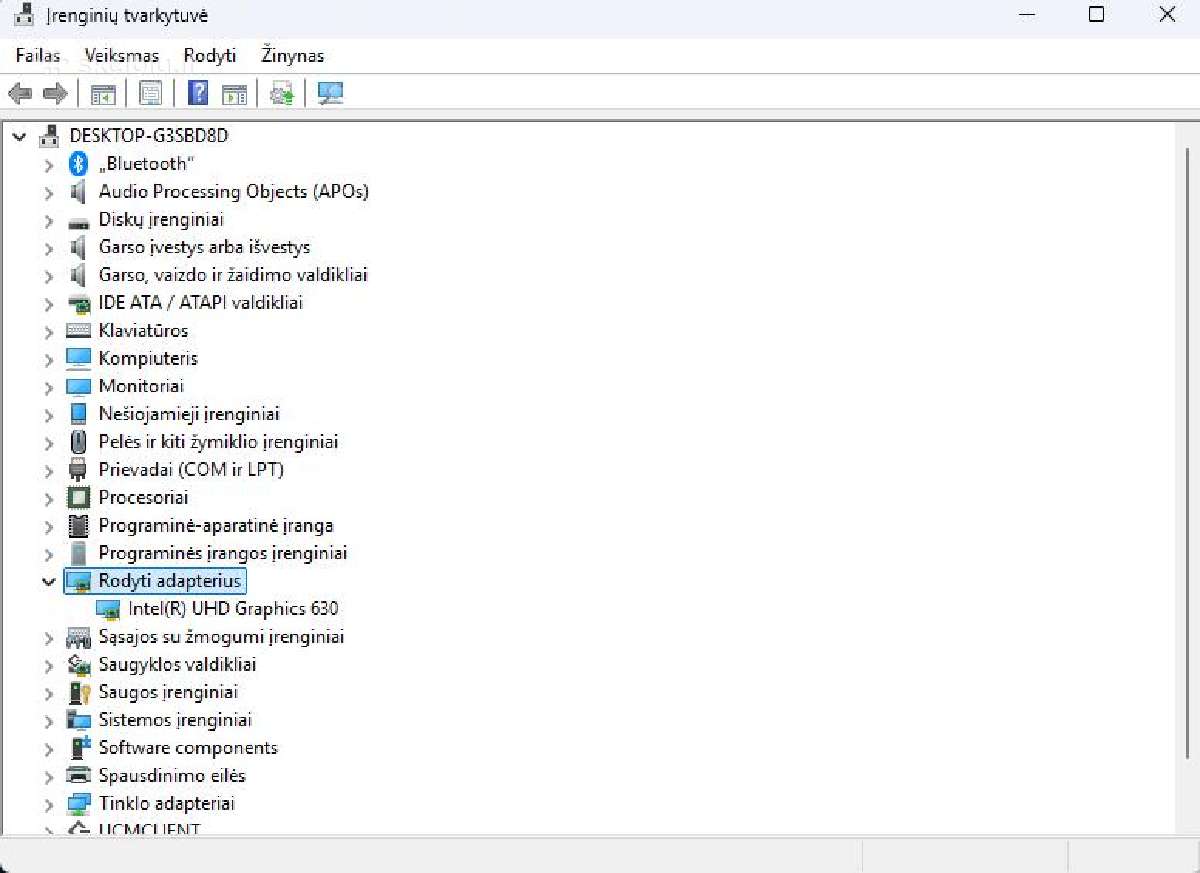The width and height of the screenshot is (1200, 873).
Task: Click the network icon beside Tinklo adapteriai
Action: (78, 804)
